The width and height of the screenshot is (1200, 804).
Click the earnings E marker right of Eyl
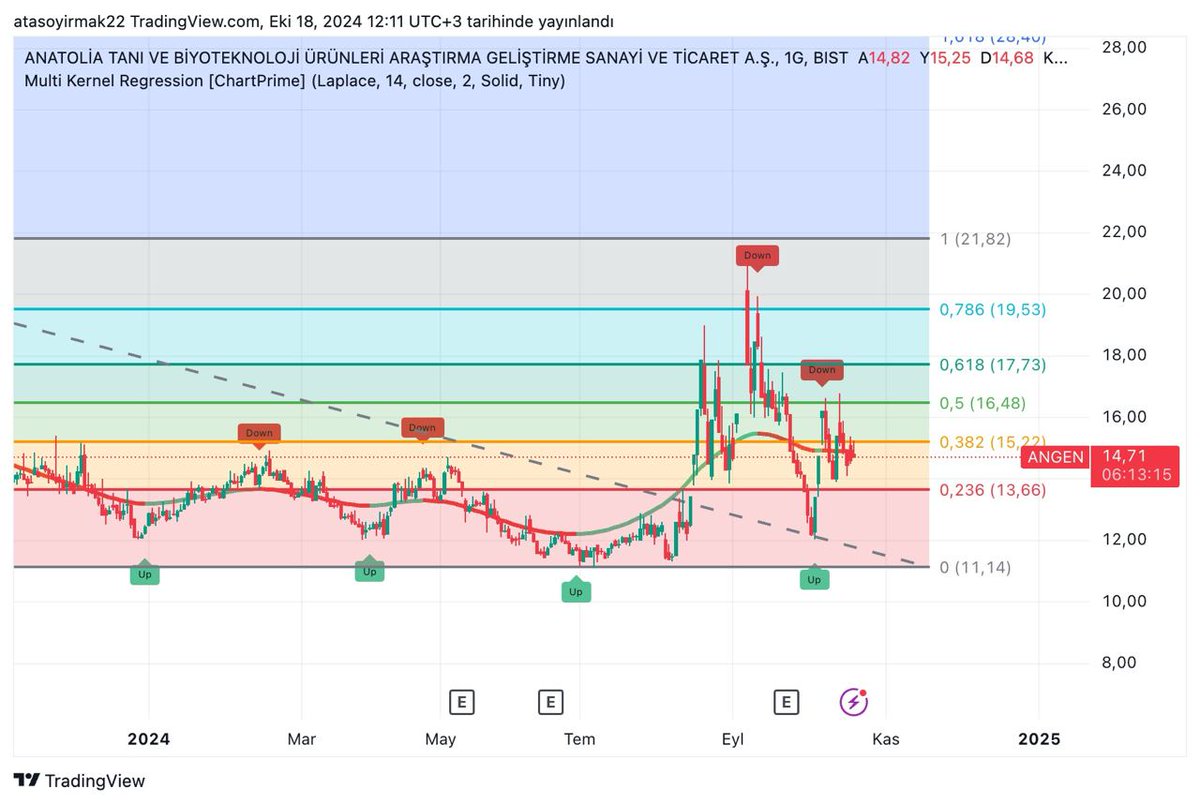(x=787, y=702)
